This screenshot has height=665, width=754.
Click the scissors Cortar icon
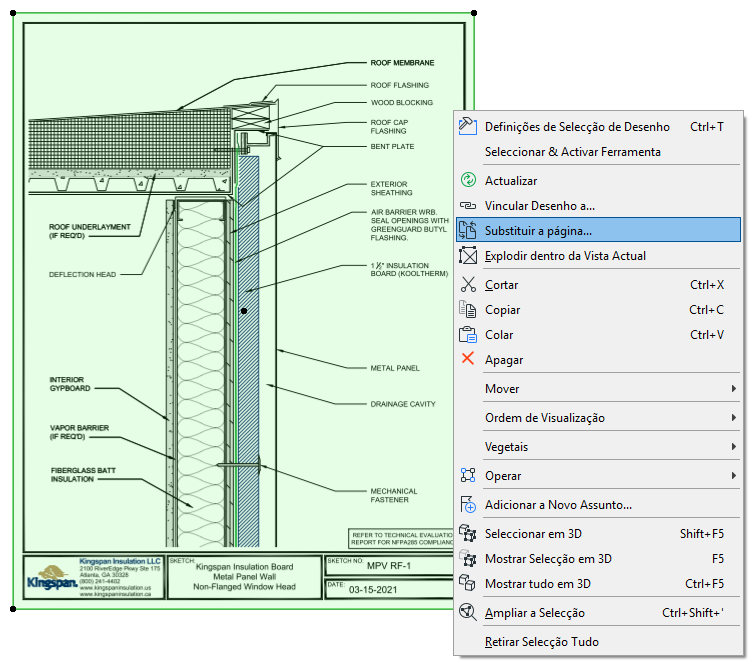pos(468,285)
